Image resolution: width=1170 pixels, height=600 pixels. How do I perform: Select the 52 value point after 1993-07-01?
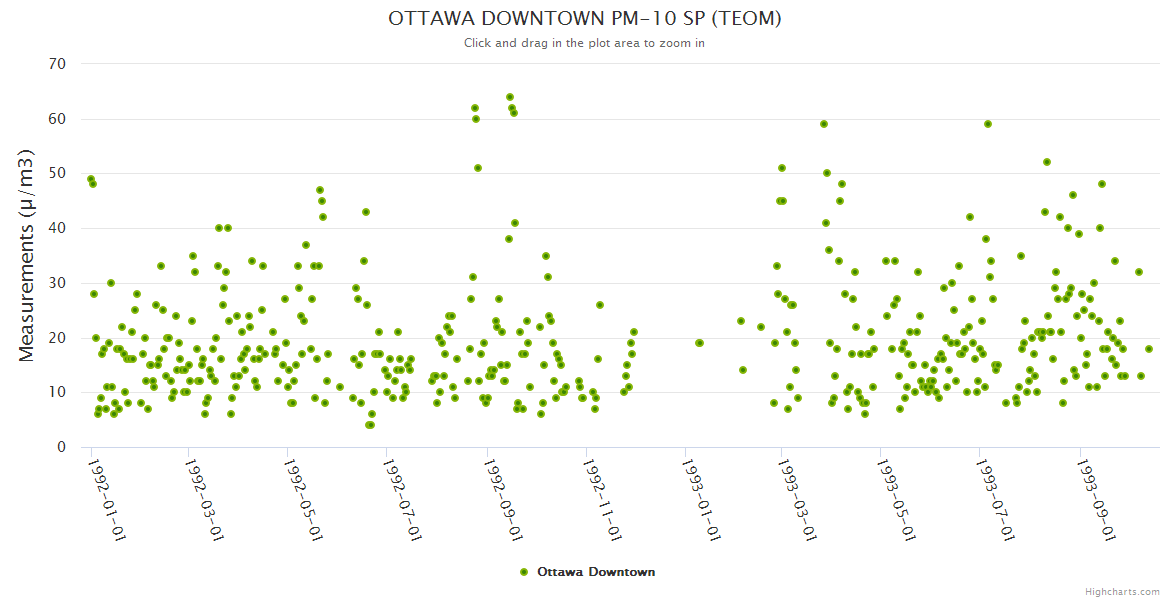click(x=1047, y=162)
